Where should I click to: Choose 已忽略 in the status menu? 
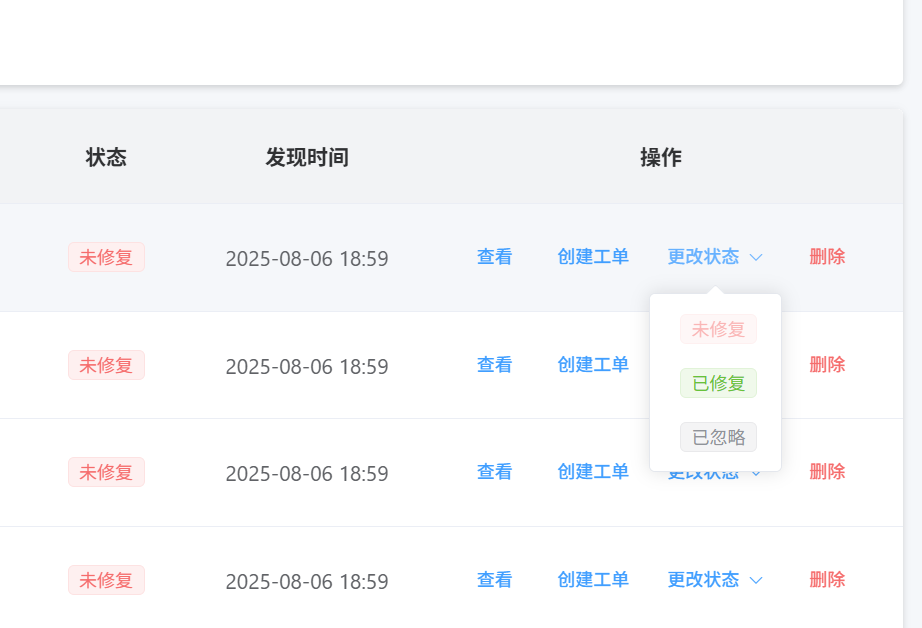718,437
